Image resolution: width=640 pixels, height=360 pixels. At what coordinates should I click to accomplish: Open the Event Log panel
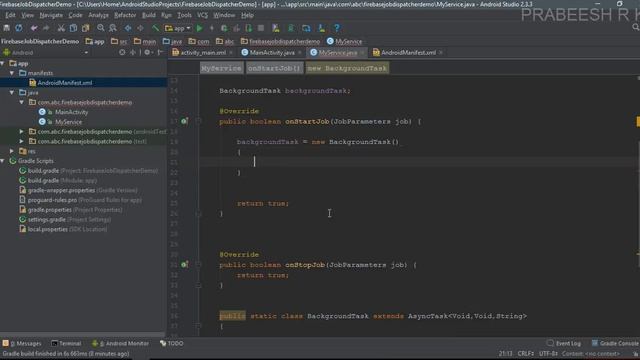[564, 343]
